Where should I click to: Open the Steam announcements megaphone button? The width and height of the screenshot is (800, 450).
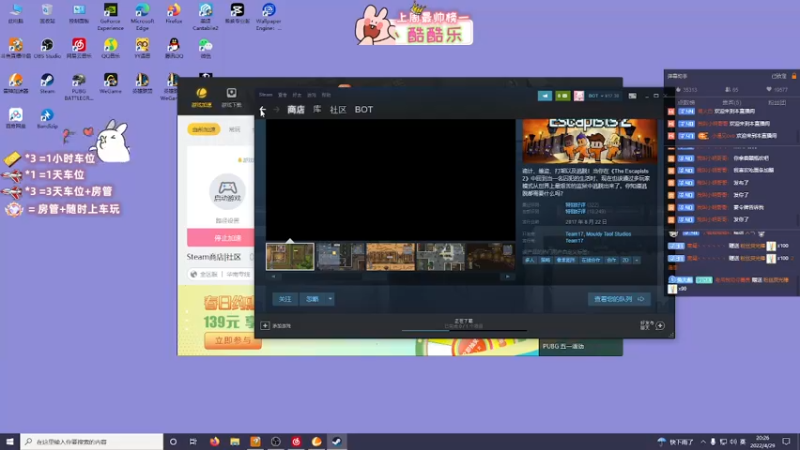click(544, 95)
